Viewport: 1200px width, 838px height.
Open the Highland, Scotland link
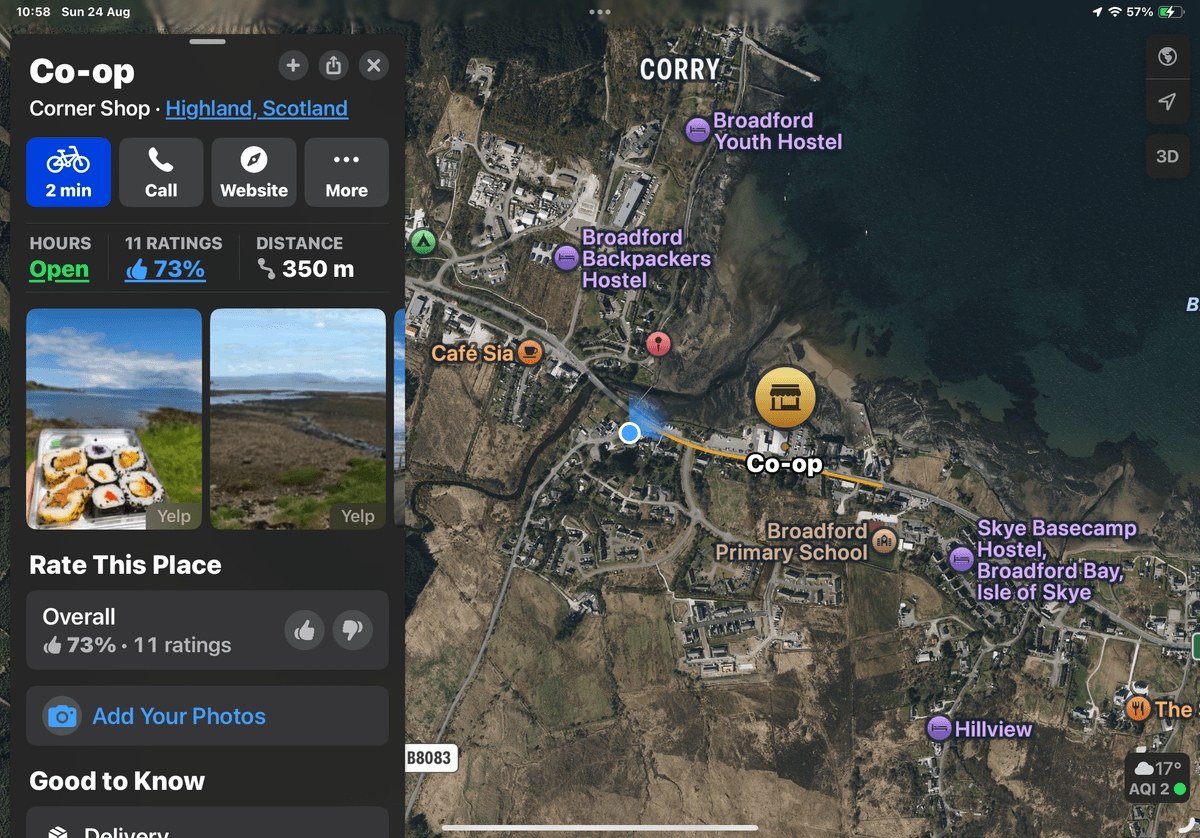tap(257, 108)
